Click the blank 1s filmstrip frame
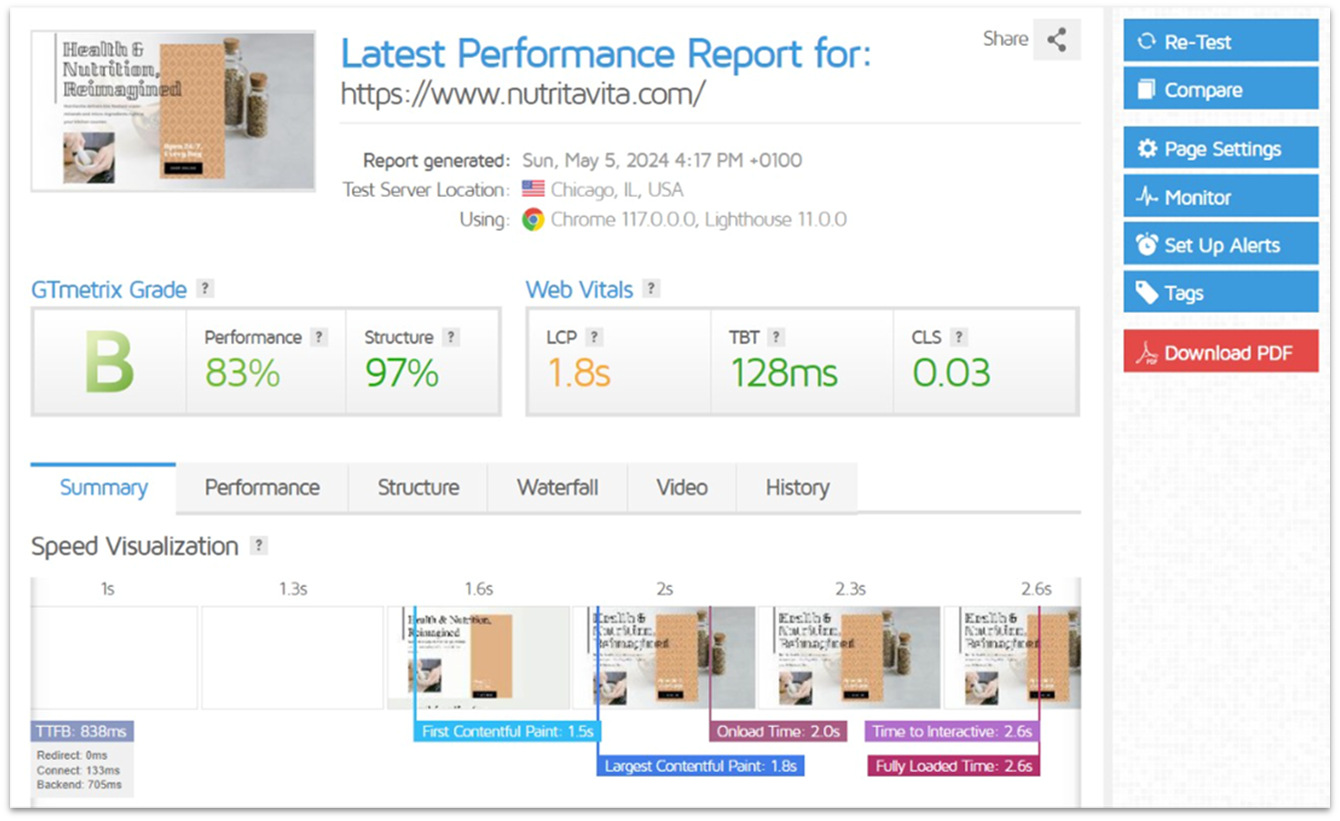The height and width of the screenshot is (821, 1340). pos(114,657)
